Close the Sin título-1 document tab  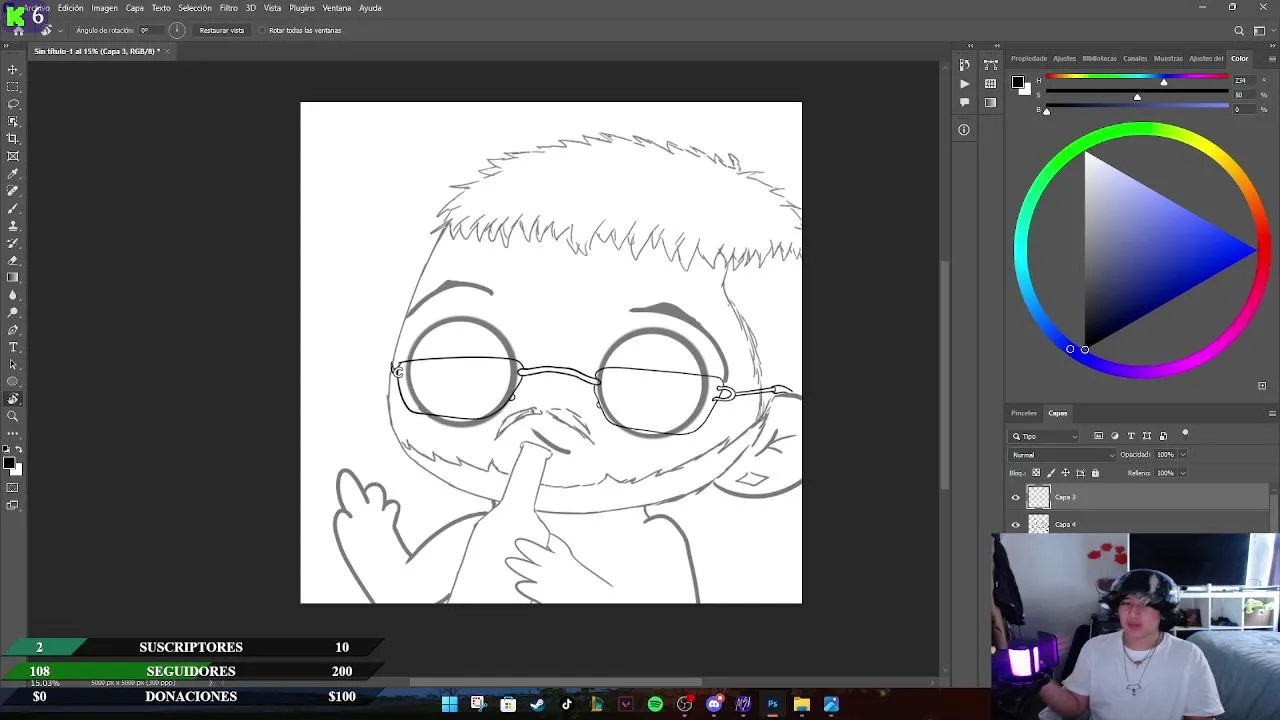pyautogui.click(x=167, y=51)
